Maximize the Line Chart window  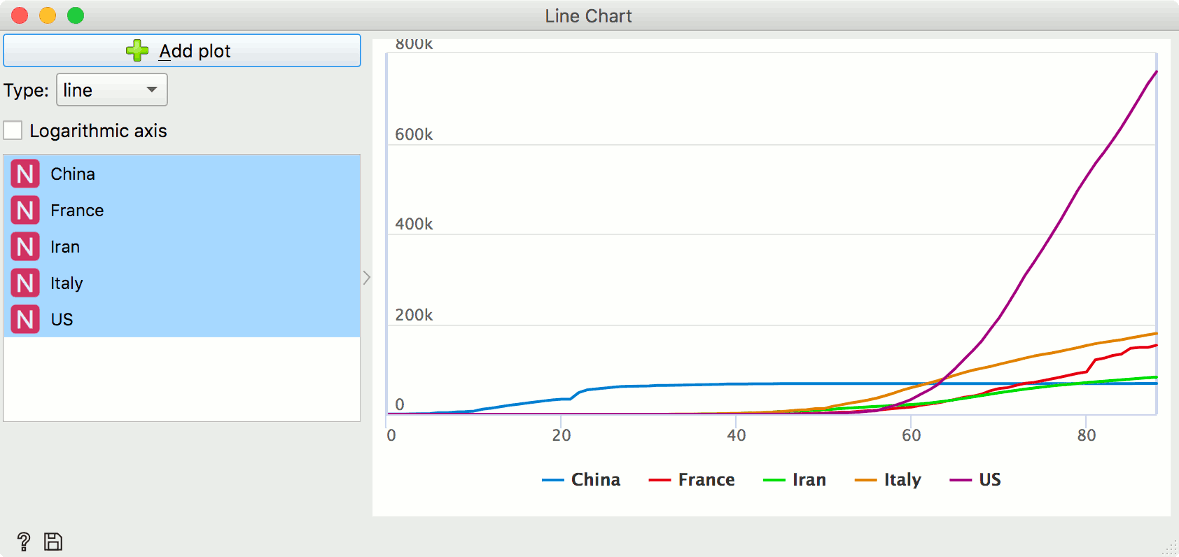75,15
